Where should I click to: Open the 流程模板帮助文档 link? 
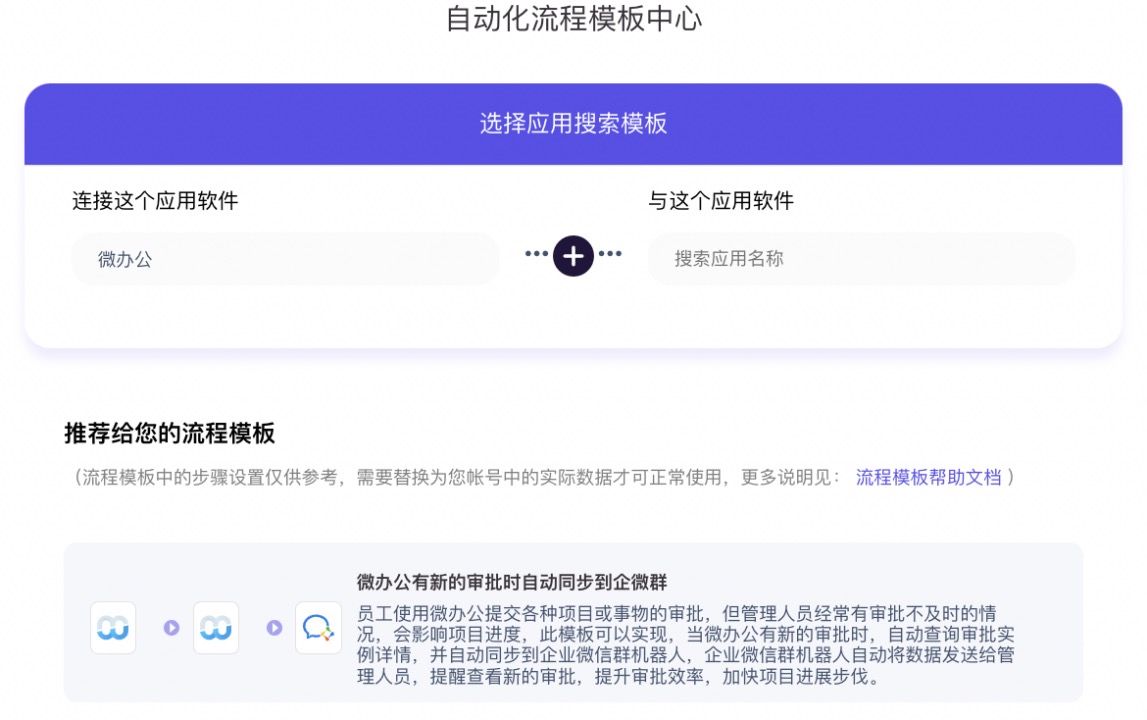coord(928,478)
